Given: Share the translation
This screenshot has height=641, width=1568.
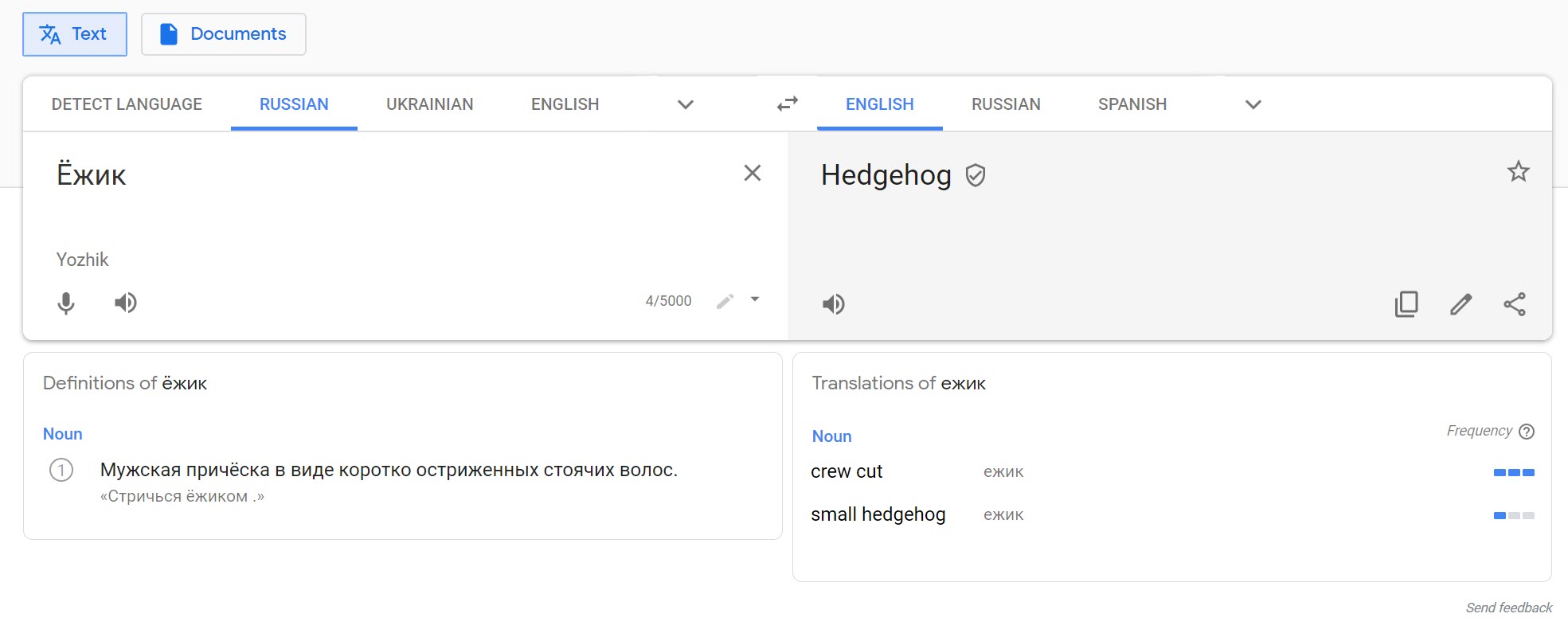Looking at the screenshot, I should (1514, 304).
